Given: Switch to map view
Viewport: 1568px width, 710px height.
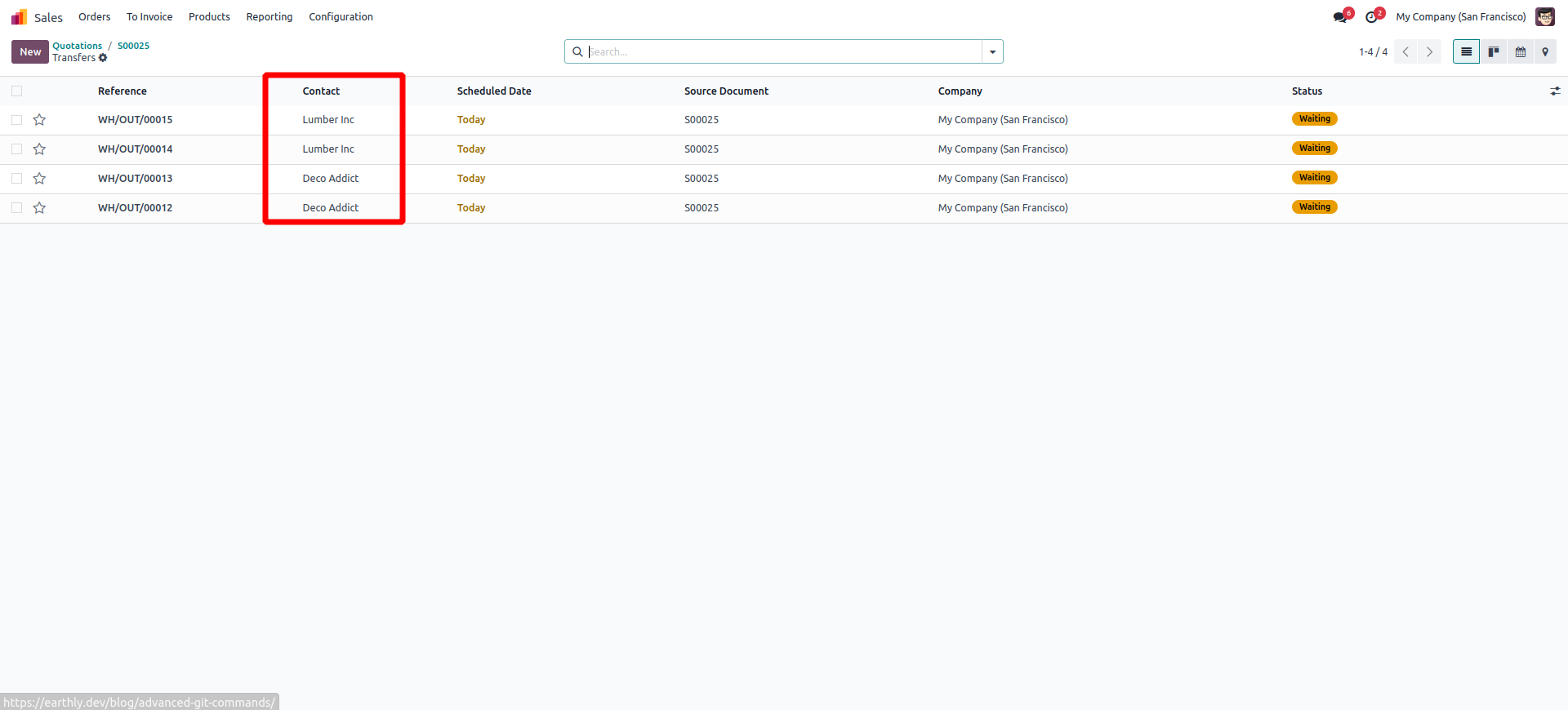Looking at the screenshot, I should pyautogui.click(x=1545, y=51).
